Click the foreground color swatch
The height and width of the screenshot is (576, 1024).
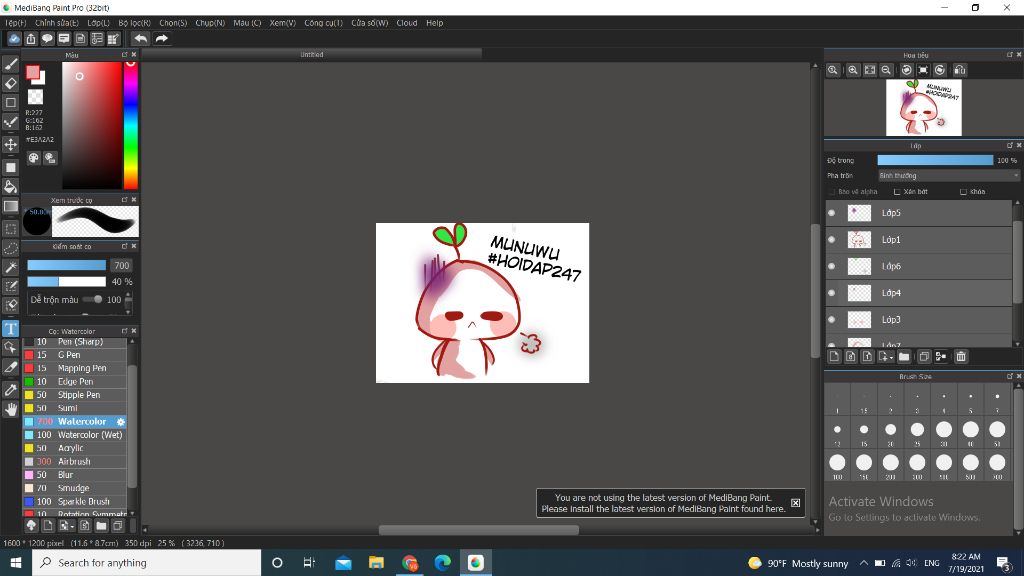(33, 72)
